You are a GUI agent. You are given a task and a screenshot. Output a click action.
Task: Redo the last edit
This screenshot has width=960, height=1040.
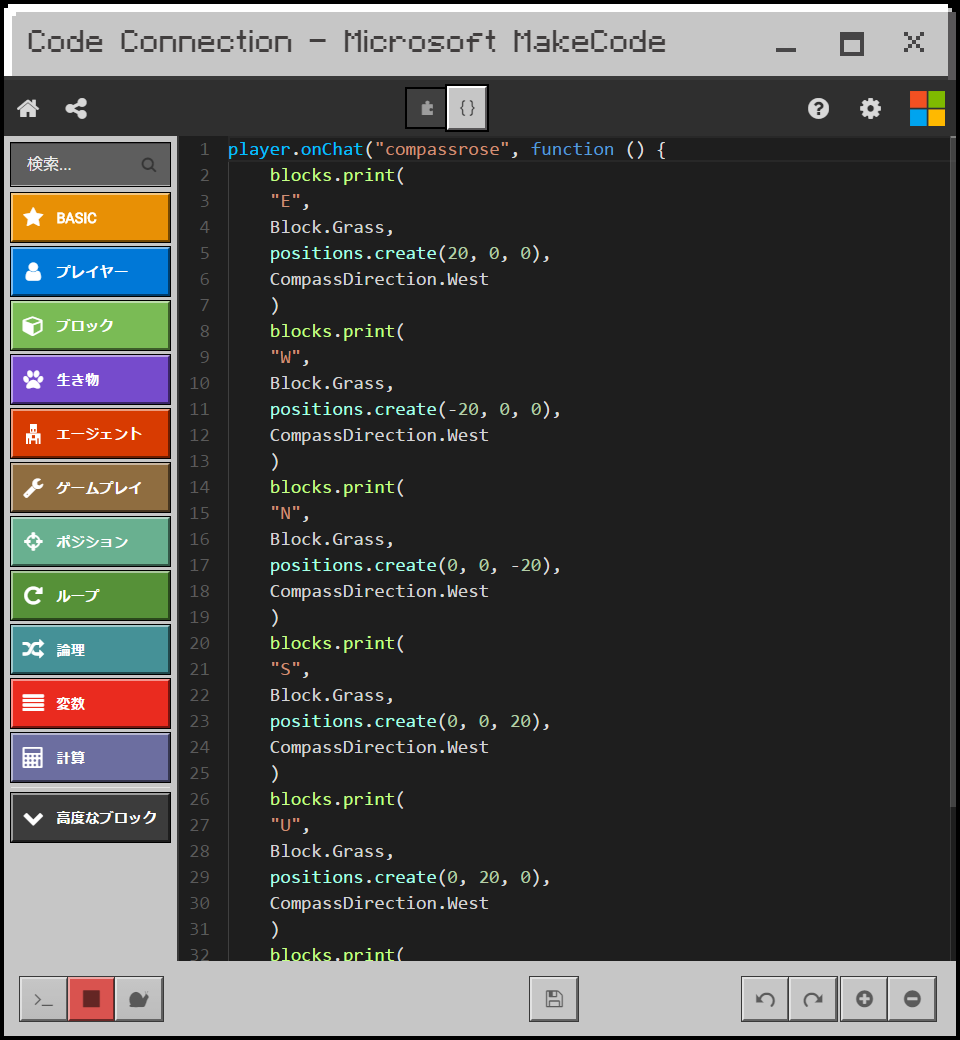[813, 999]
